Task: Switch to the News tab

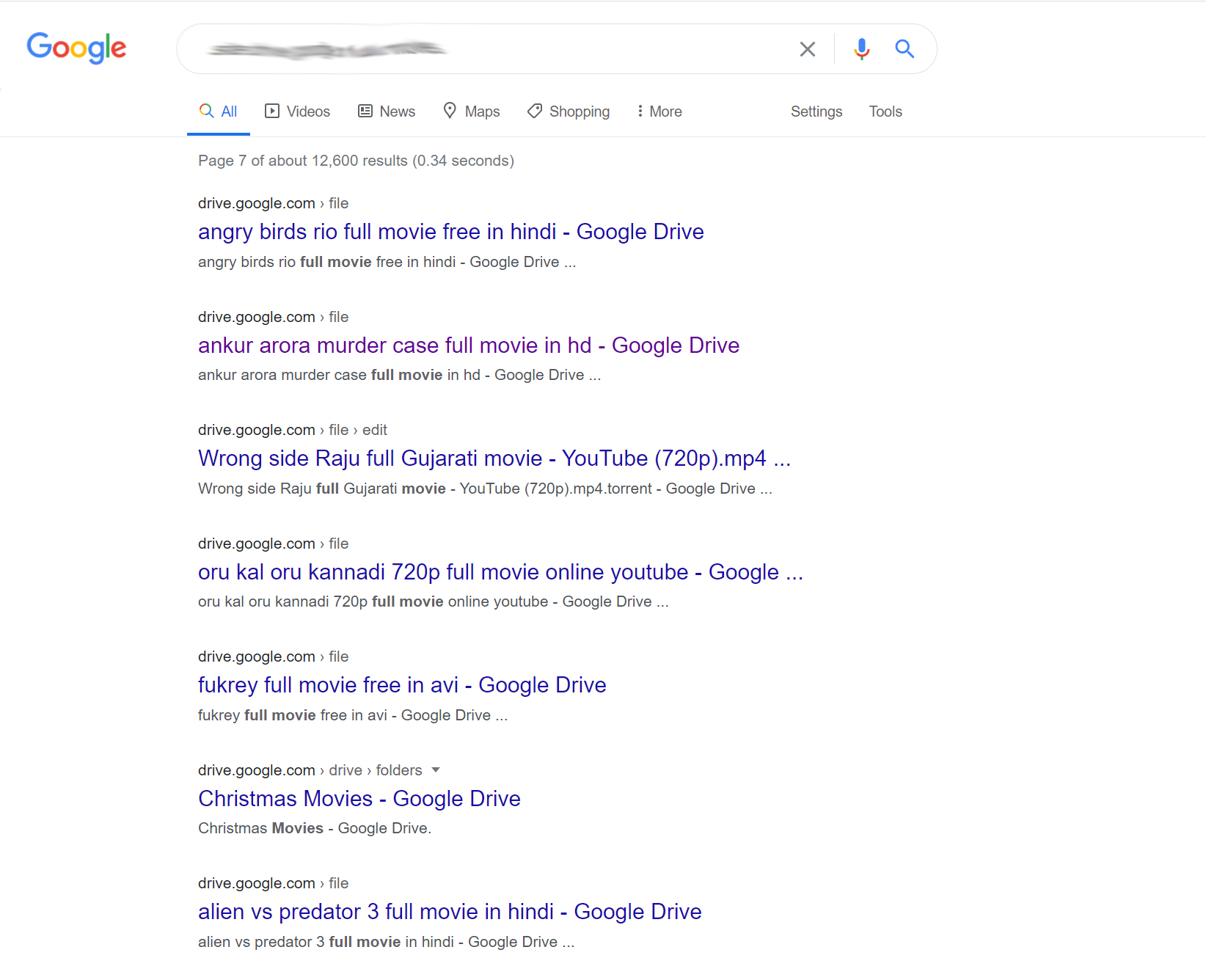Action: [x=387, y=111]
